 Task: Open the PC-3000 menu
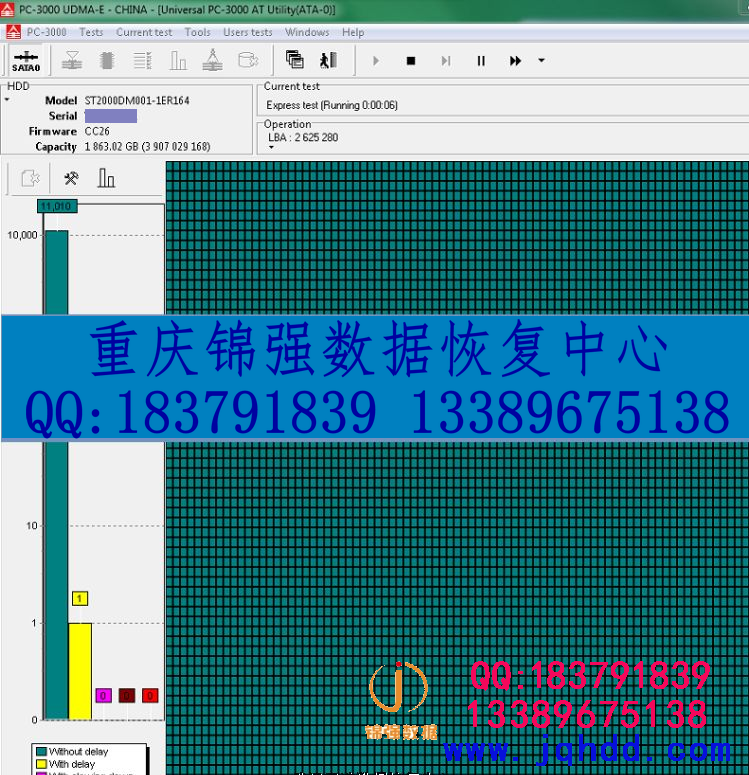46,32
